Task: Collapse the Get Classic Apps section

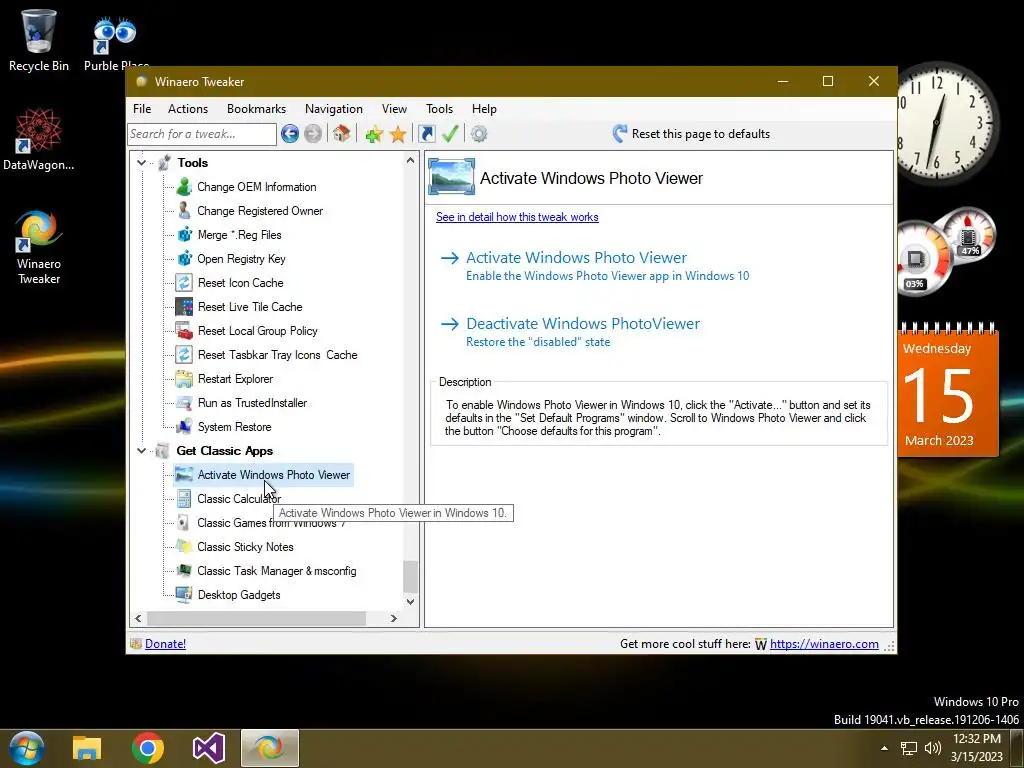Action: (142, 451)
